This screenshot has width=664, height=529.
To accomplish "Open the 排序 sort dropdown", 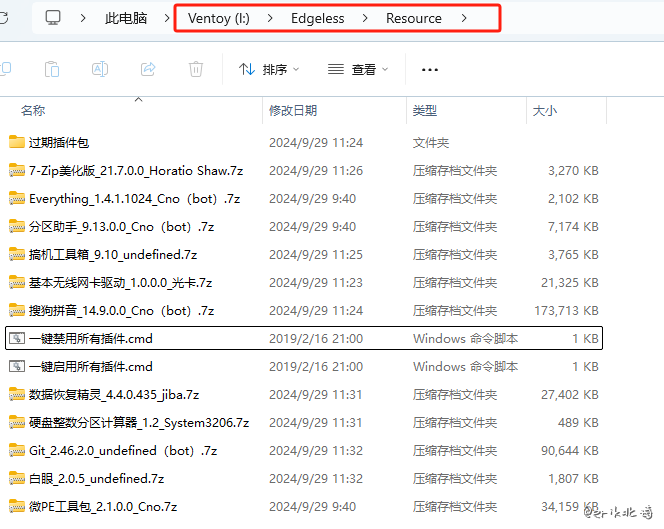I will tap(269, 70).
